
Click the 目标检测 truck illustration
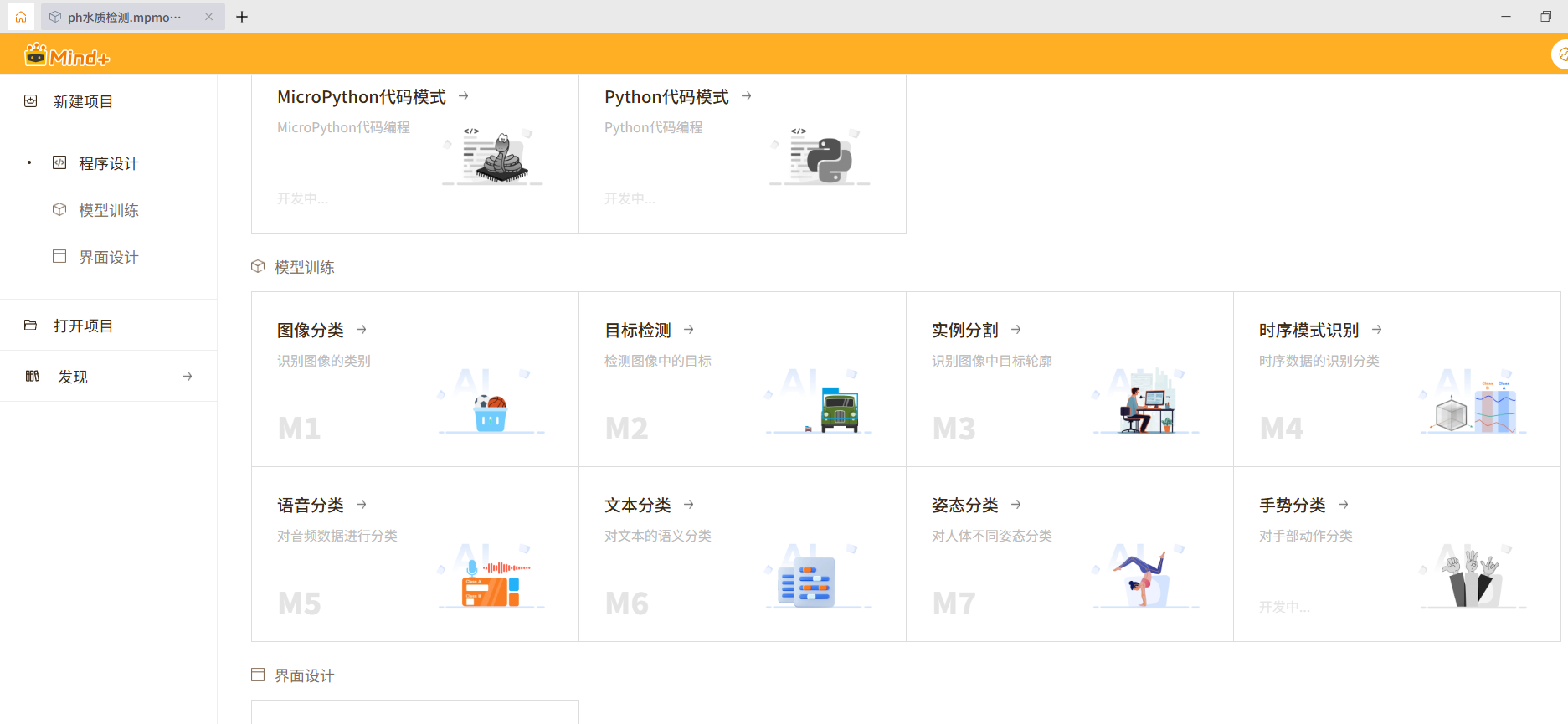tap(838, 410)
